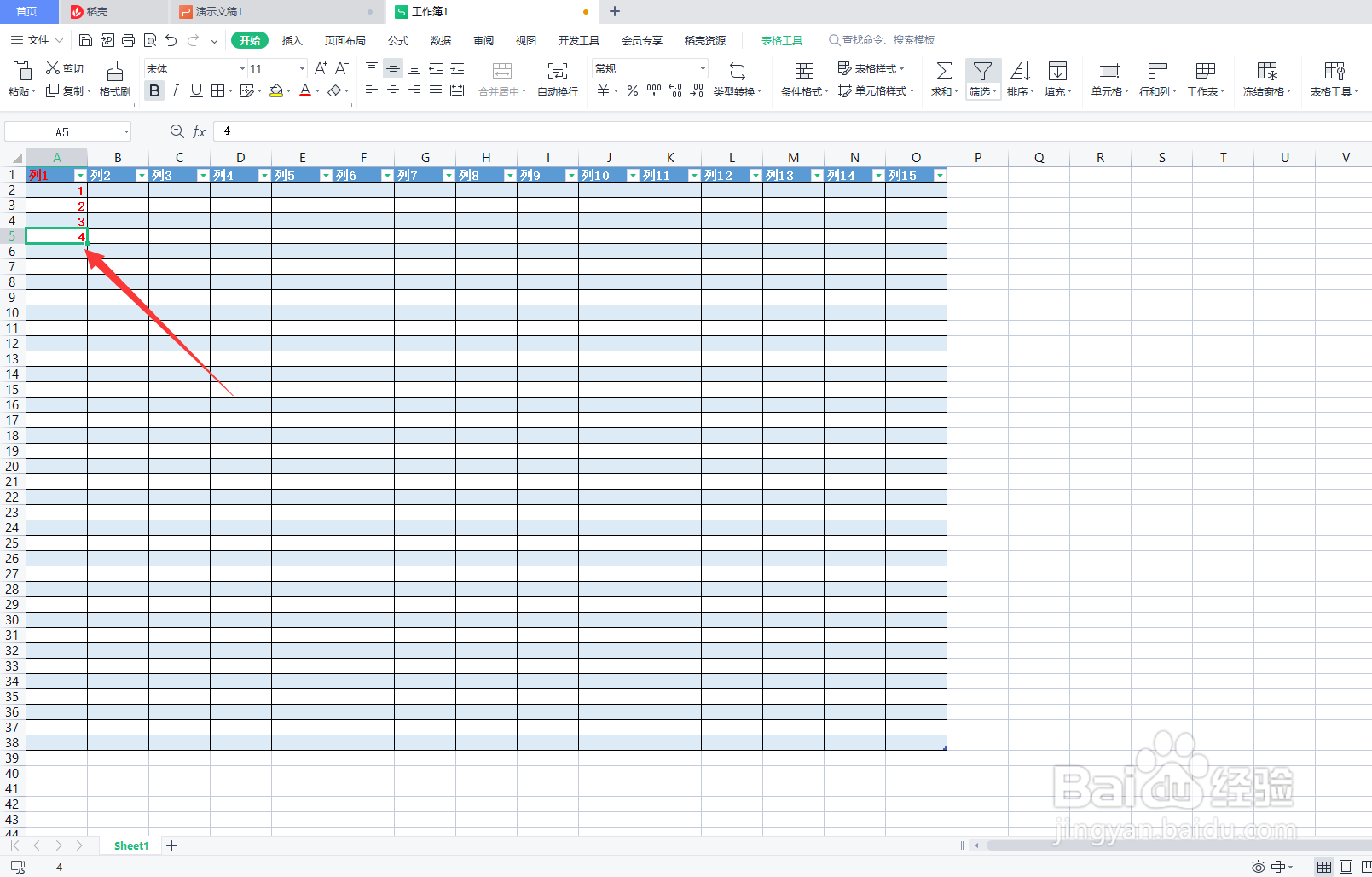Toggle Bold formatting
This screenshot has width=1372, height=877.
(x=154, y=90)
